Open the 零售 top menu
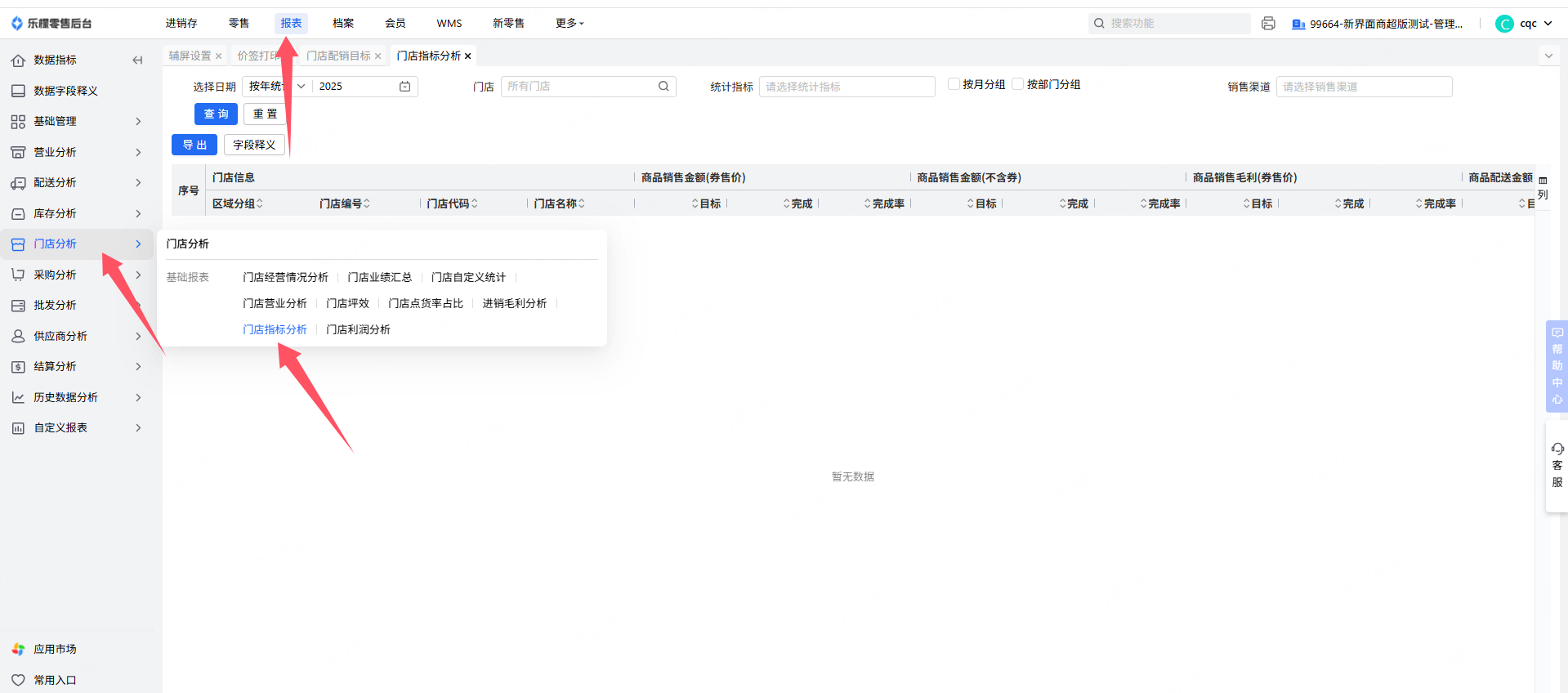Viewport: 1568px width, 693px height. (239, 24)
